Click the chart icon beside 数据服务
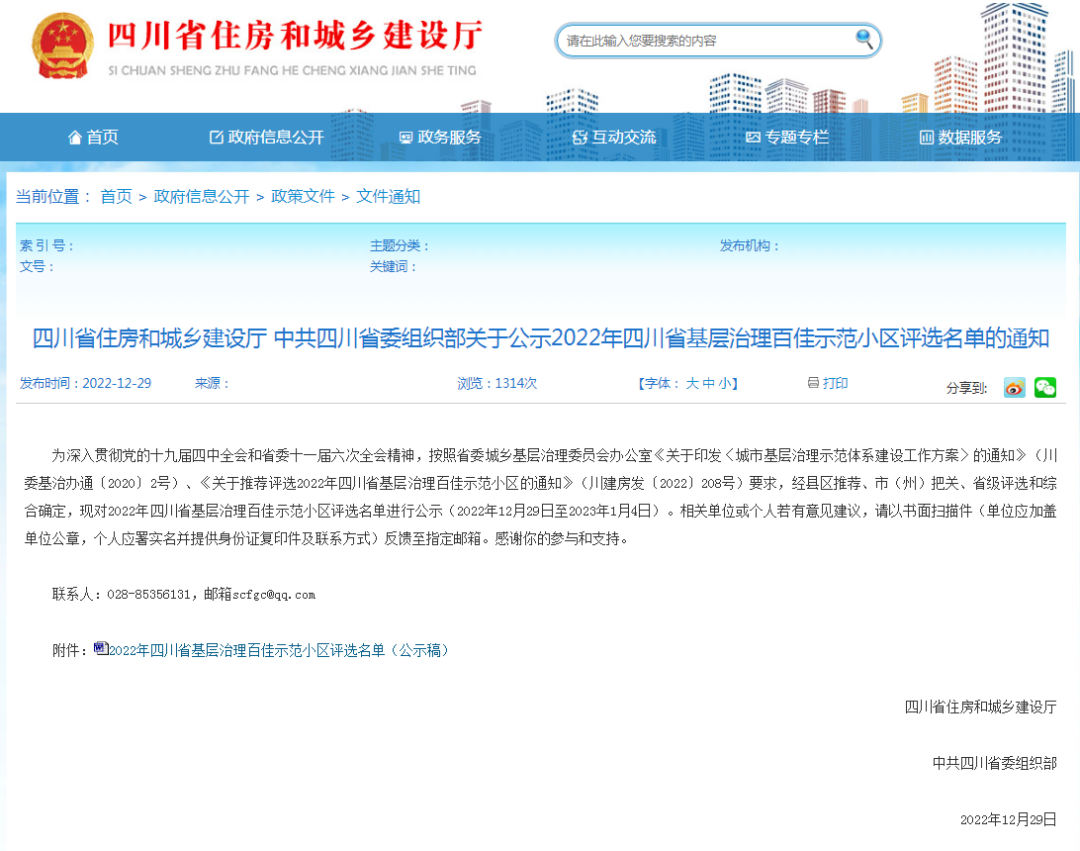 click(x=928, y=137)
